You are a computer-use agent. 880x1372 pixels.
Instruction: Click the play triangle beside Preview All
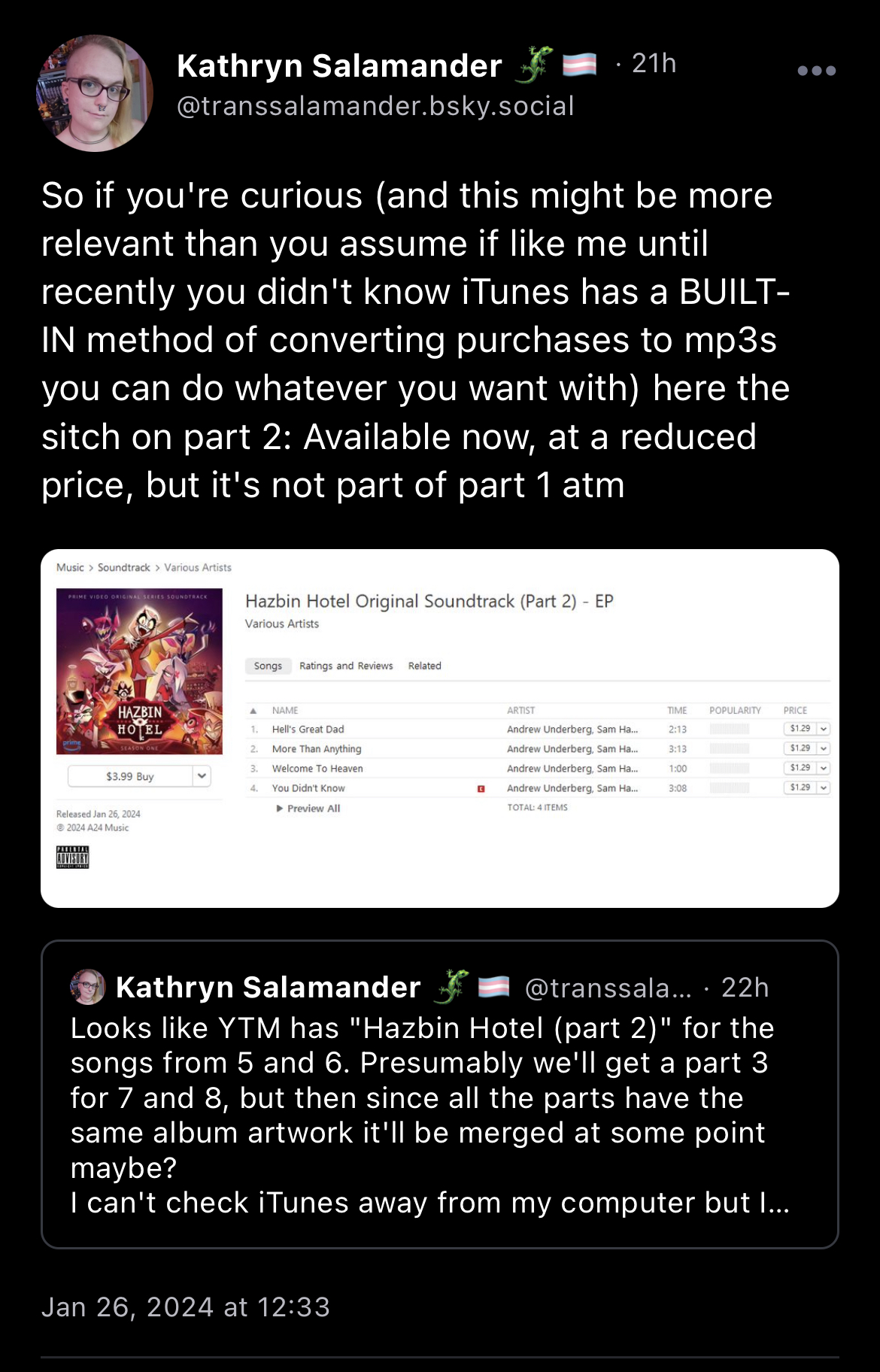280,809
